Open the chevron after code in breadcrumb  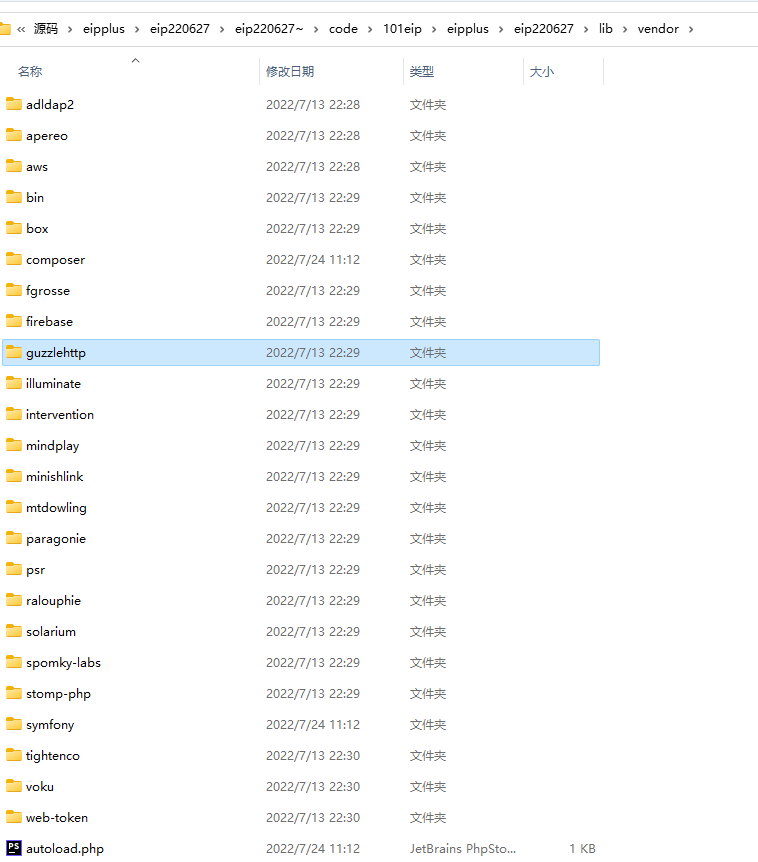click(370, 29)
